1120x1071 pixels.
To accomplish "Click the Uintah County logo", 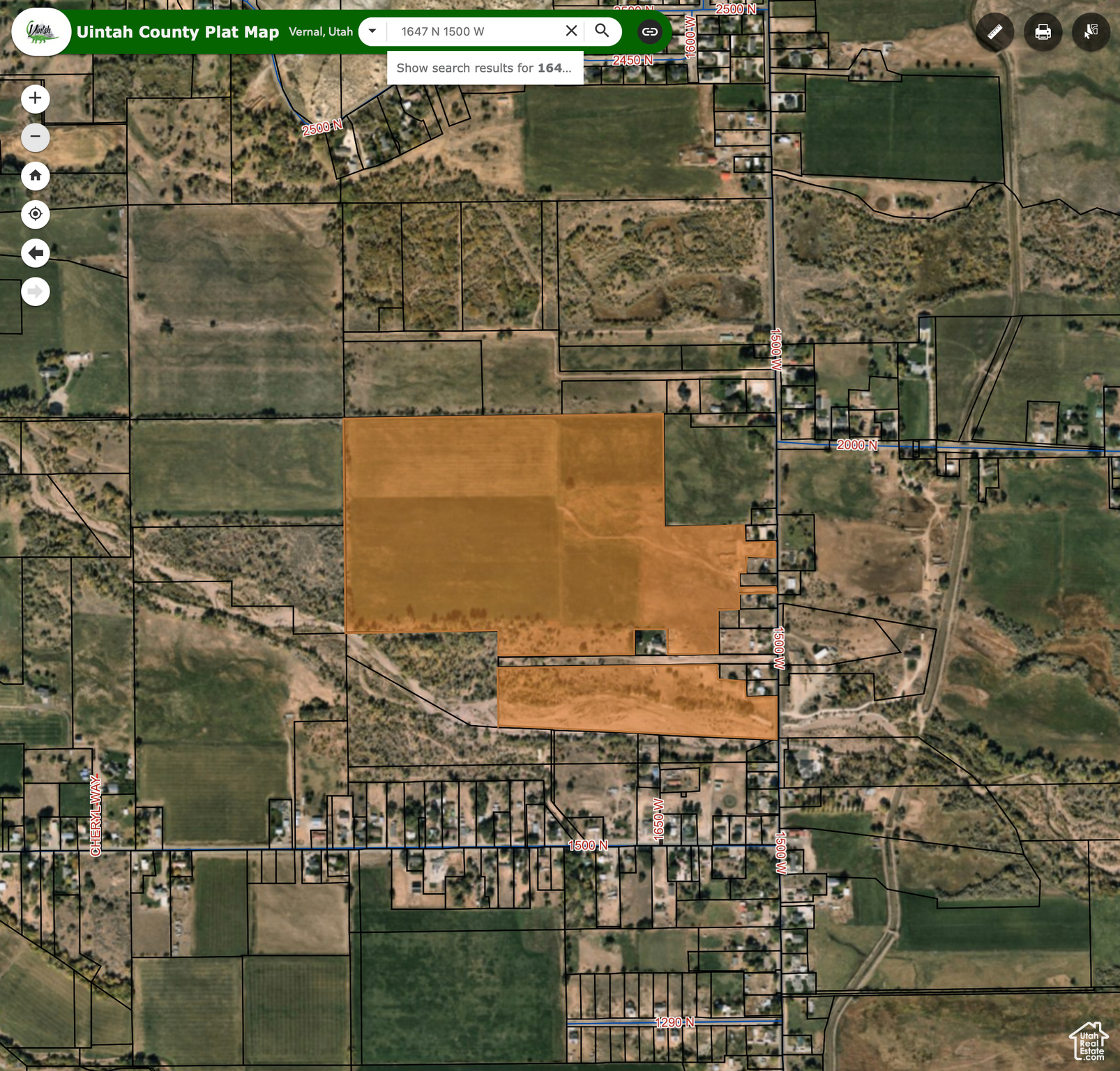I will click(x=41, y=32).
